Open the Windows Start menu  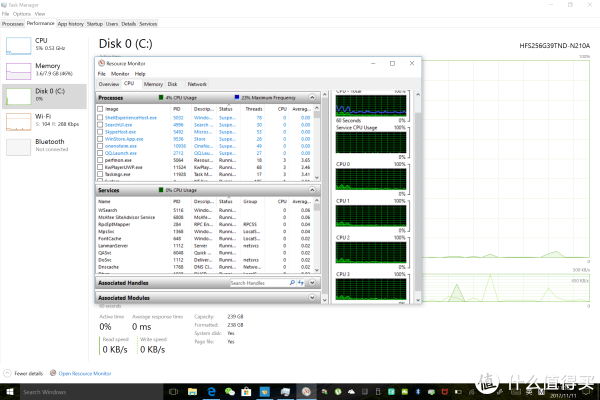(10, 392)
